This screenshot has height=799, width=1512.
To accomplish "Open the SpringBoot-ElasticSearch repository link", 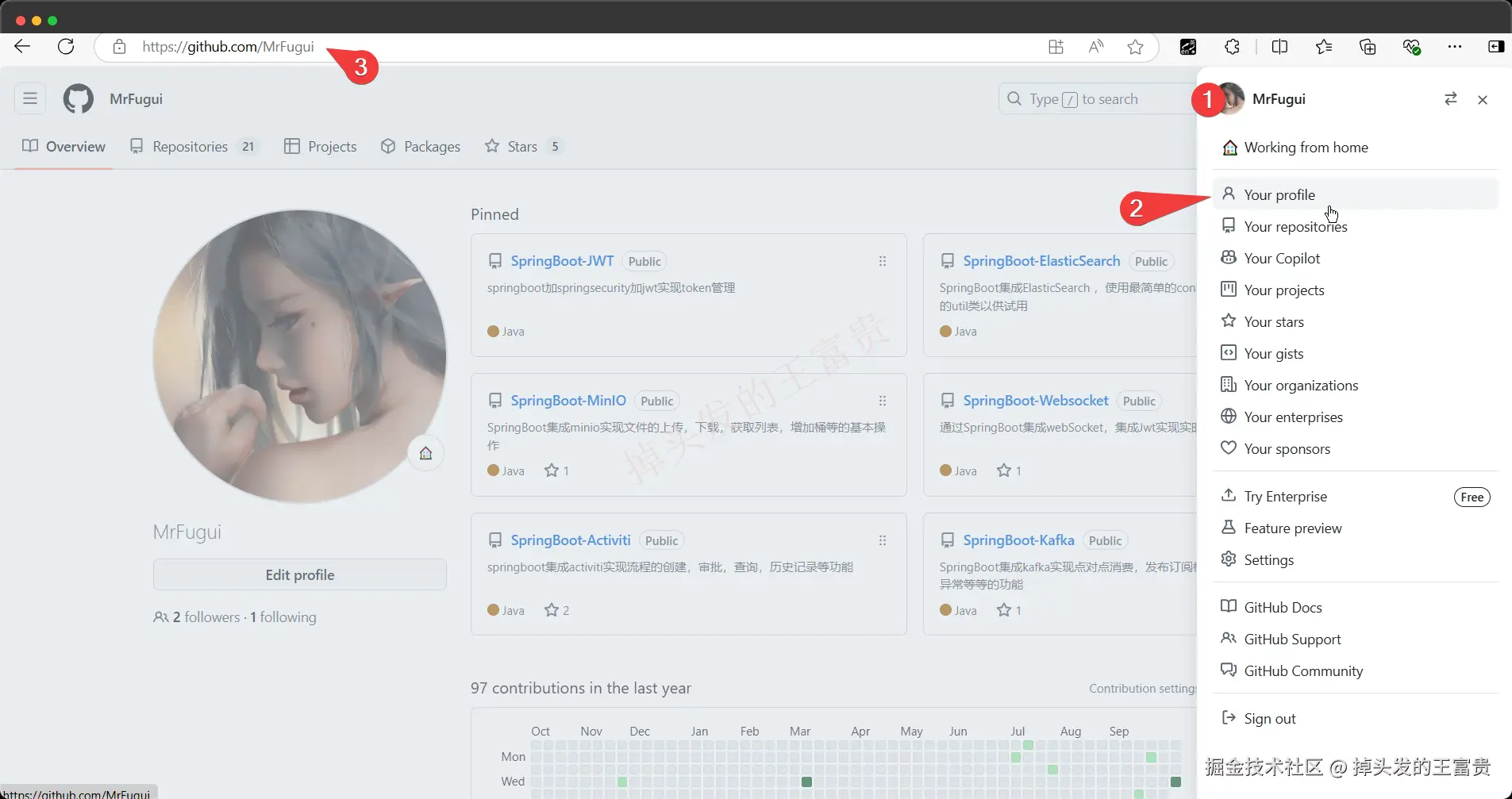I will [x=1041, y=261].
